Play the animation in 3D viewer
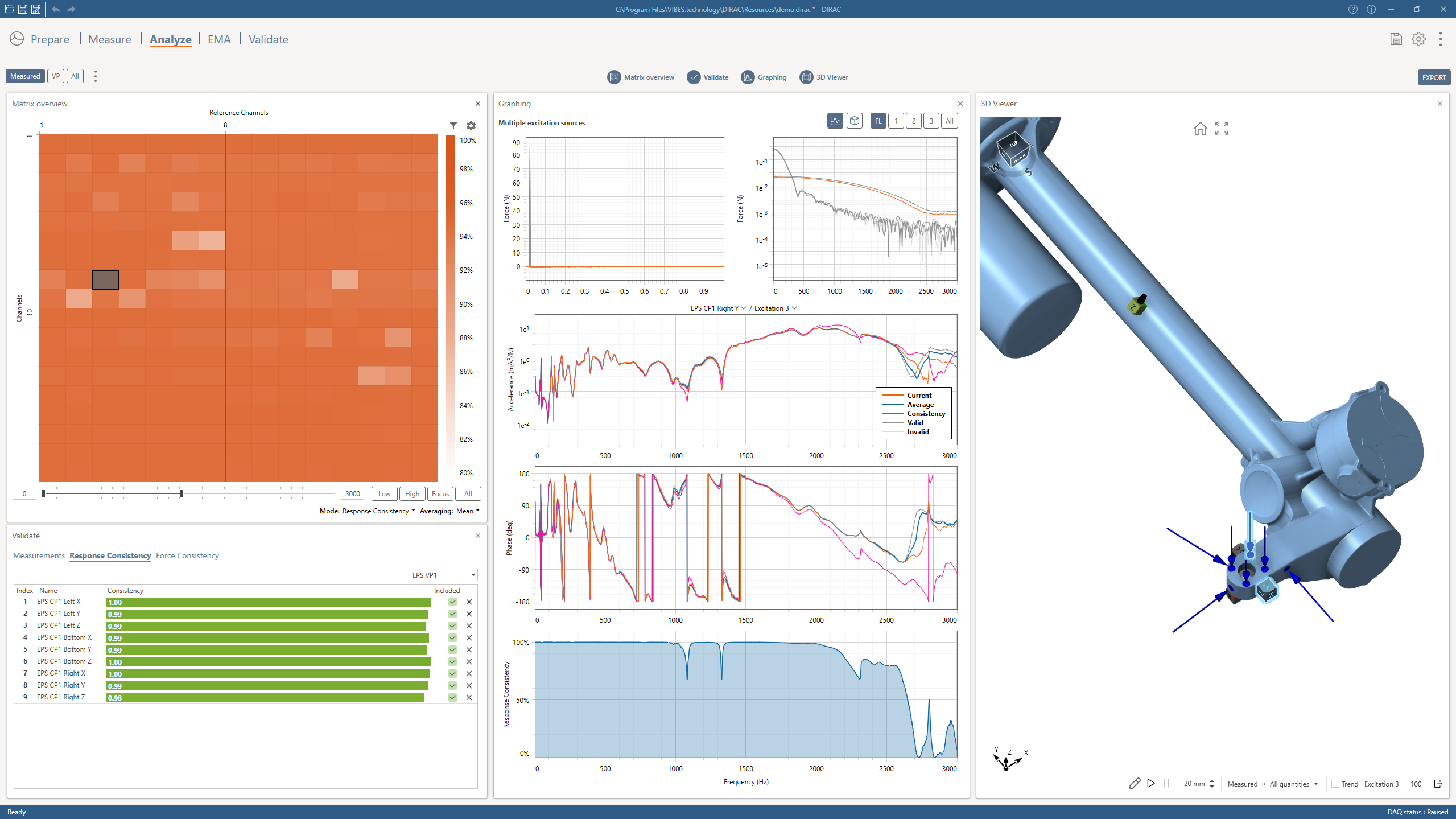 point(1151,783)
